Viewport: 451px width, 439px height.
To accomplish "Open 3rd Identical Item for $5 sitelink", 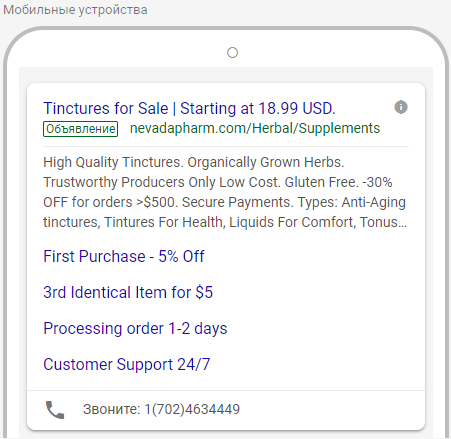I will pyautogui.click(x=128, y=292).
